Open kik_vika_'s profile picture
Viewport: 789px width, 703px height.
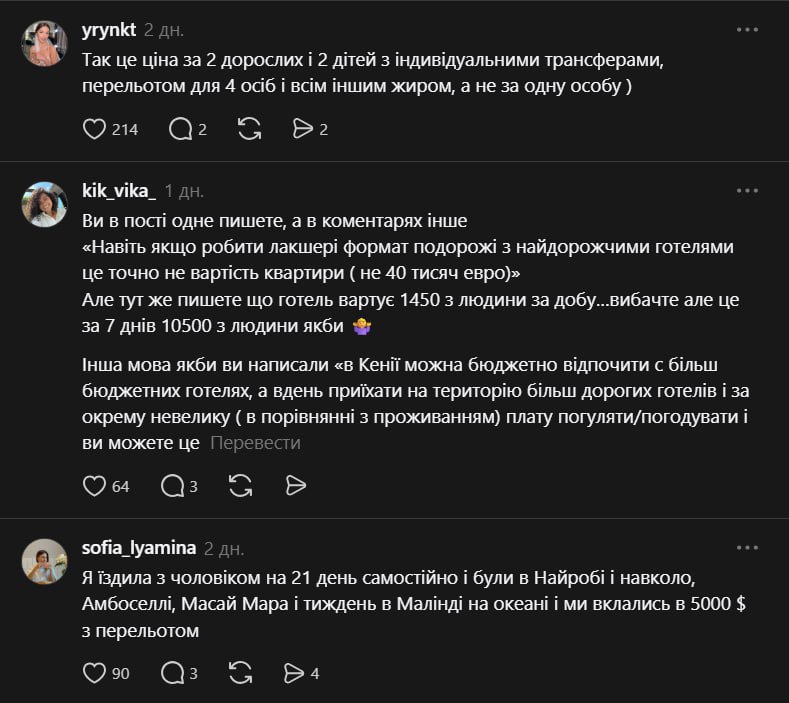point(45,204)
